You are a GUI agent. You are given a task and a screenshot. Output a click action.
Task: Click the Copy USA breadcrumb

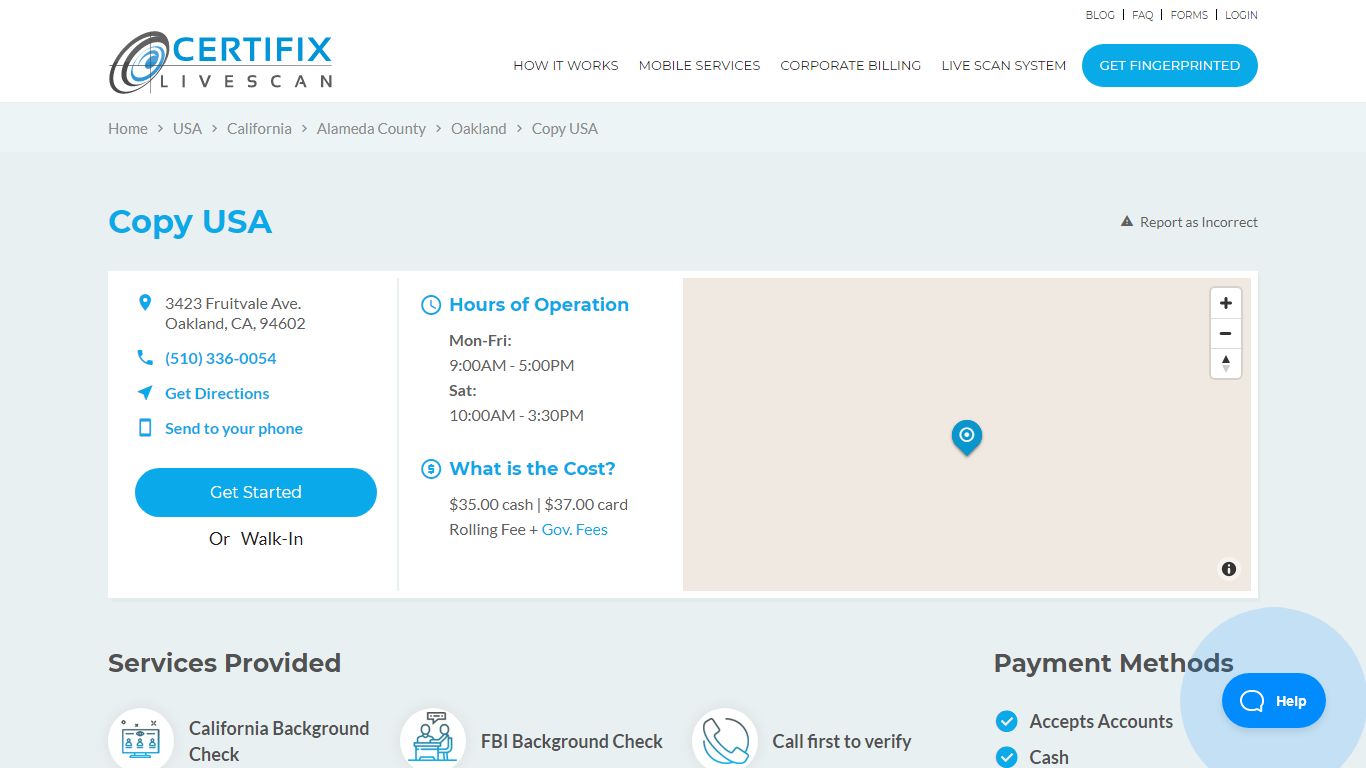565,128
